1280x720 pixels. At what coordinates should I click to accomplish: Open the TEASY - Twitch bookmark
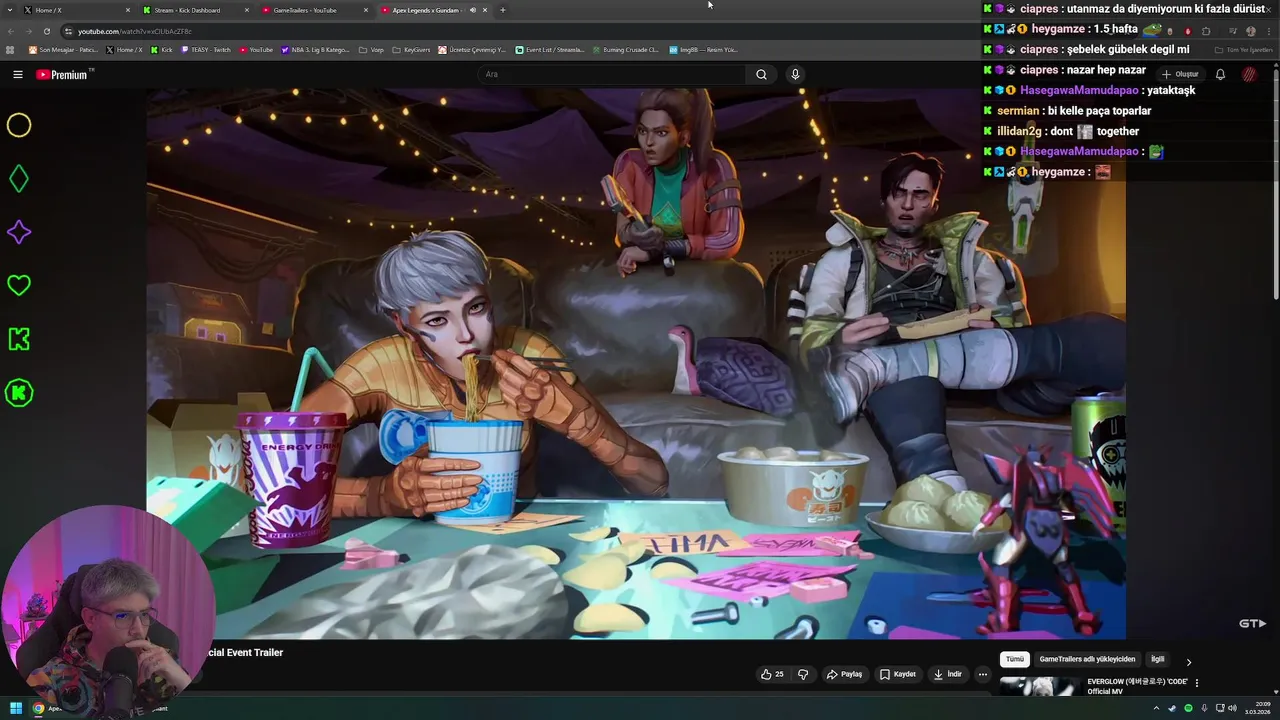206,49
